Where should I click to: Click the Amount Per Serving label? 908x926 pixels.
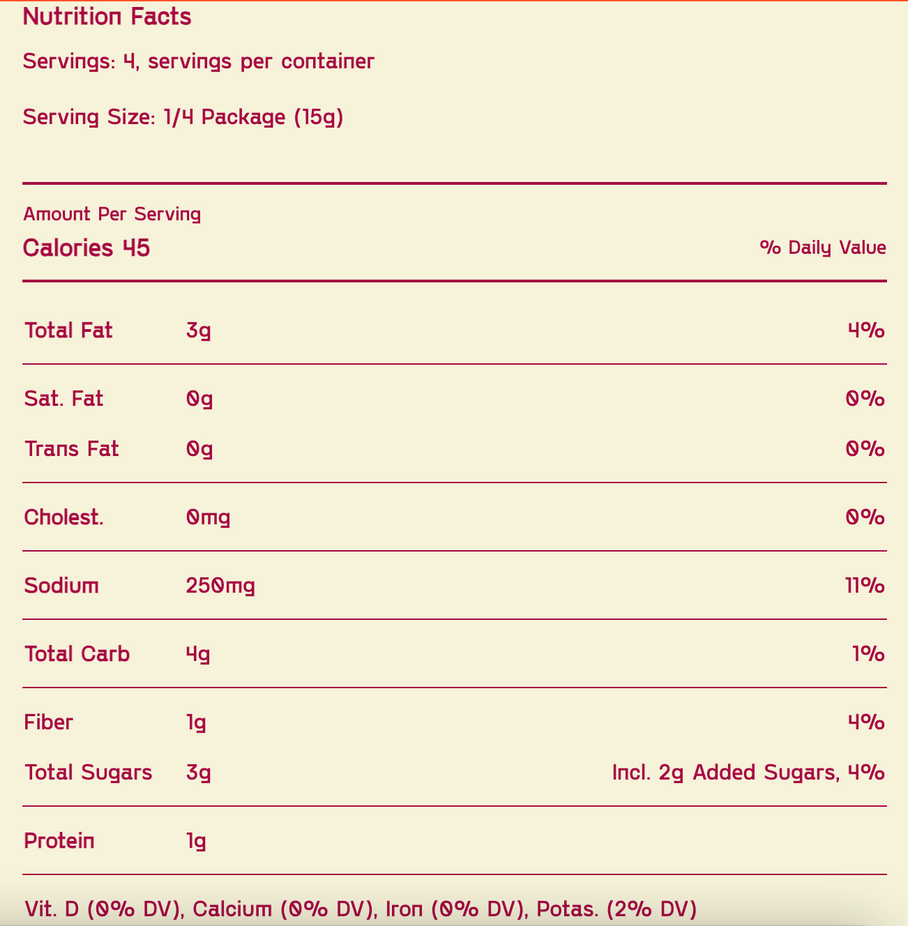(112, 214)
